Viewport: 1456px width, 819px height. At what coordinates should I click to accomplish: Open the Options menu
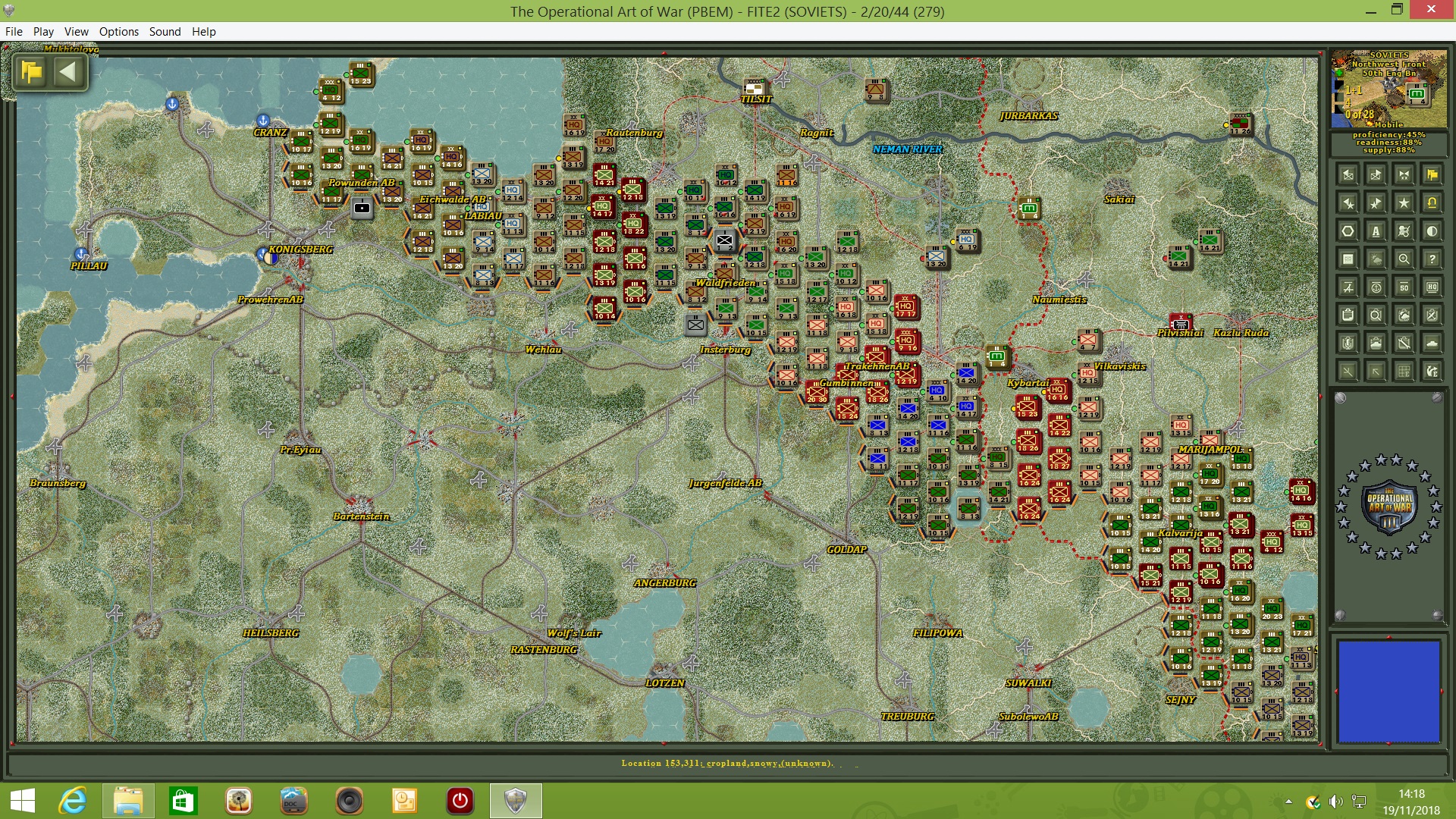tap(119, 31)
